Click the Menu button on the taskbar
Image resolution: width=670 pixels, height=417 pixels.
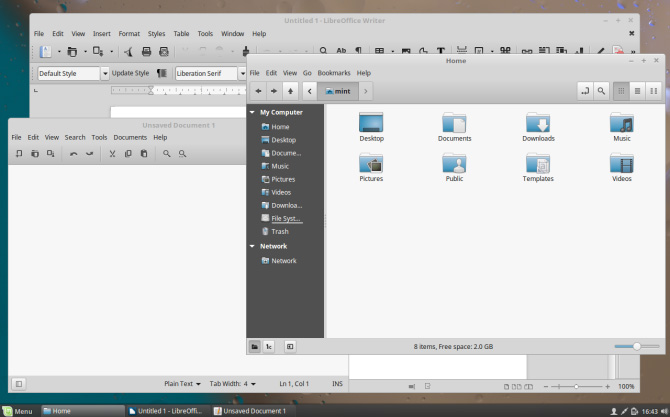pyautogui.click(x=17, y=411)
